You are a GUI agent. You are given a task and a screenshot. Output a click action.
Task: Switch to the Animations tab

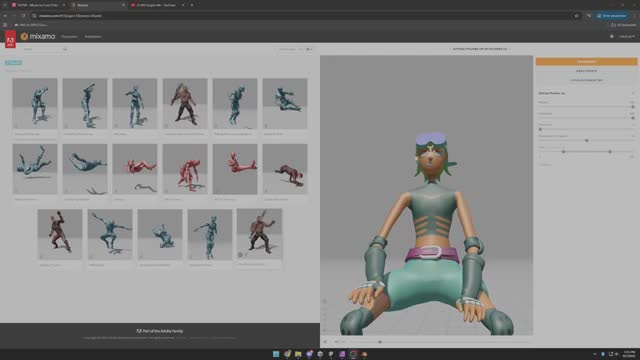[x=93, y=36]
